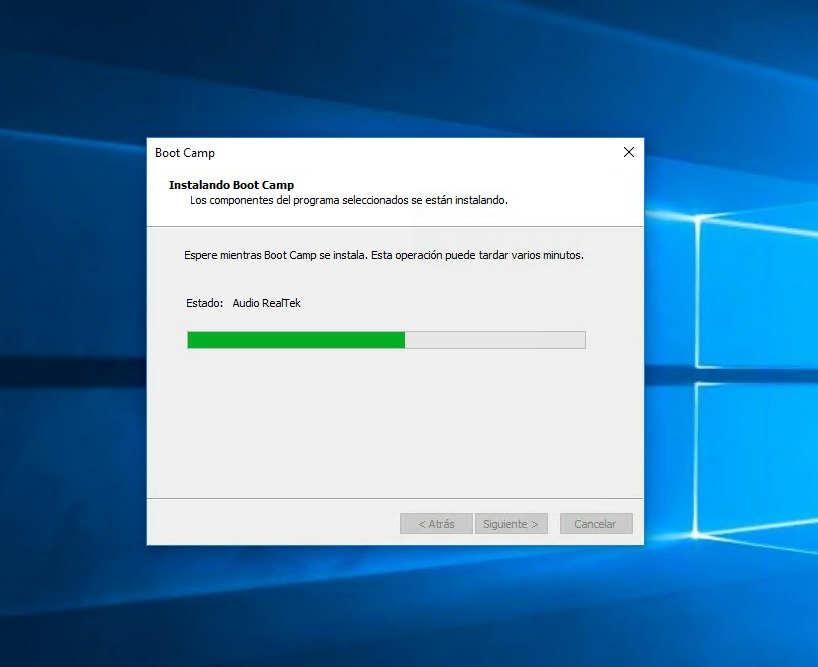
Task: Click the Boot Camp title text
Action: pos(185,153)
